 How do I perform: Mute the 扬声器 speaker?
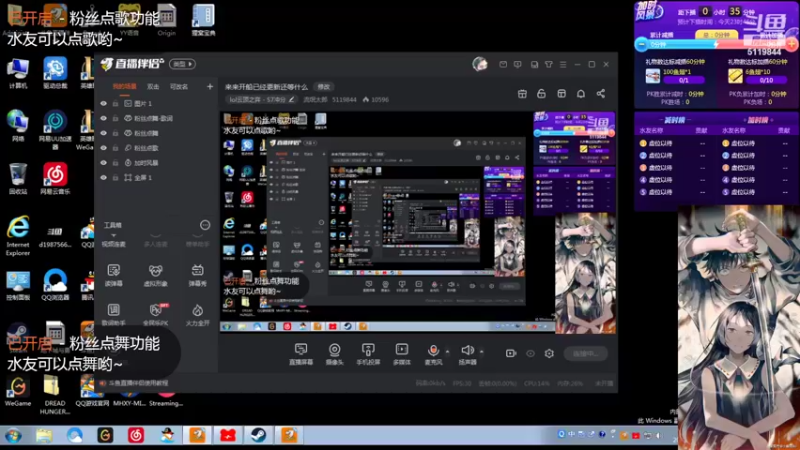pyautogui.click(x=467, y=354)
